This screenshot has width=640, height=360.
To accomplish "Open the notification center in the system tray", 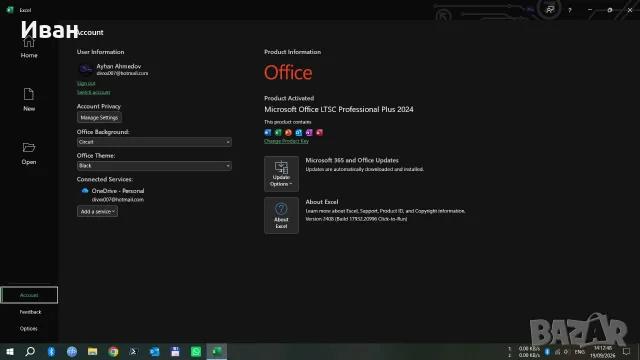I will pyautogui.click(x=627, y=351).
